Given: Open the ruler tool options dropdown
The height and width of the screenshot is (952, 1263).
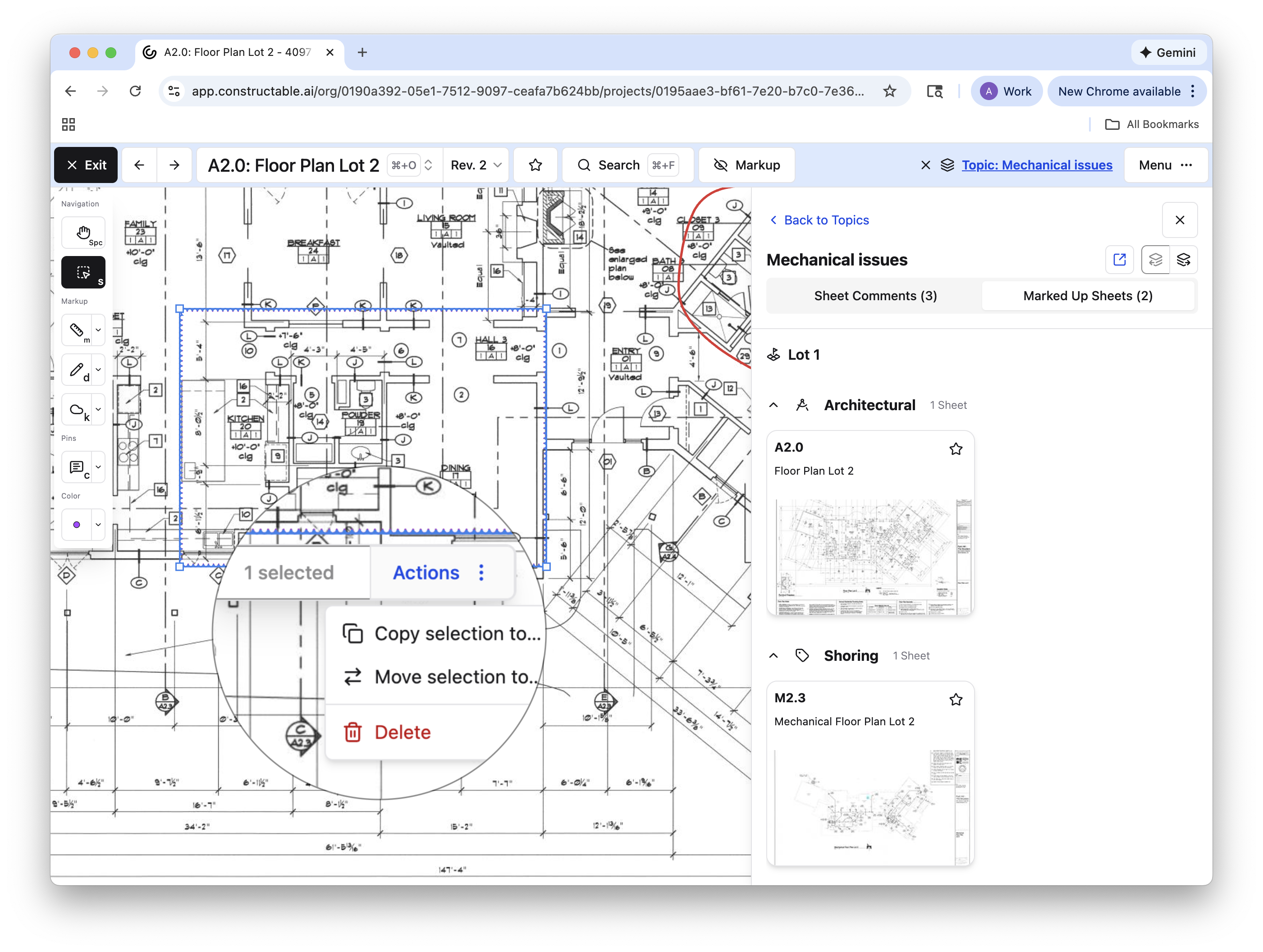Looking at the screenshot, I should pyautogui.click(x=98, y=330).
